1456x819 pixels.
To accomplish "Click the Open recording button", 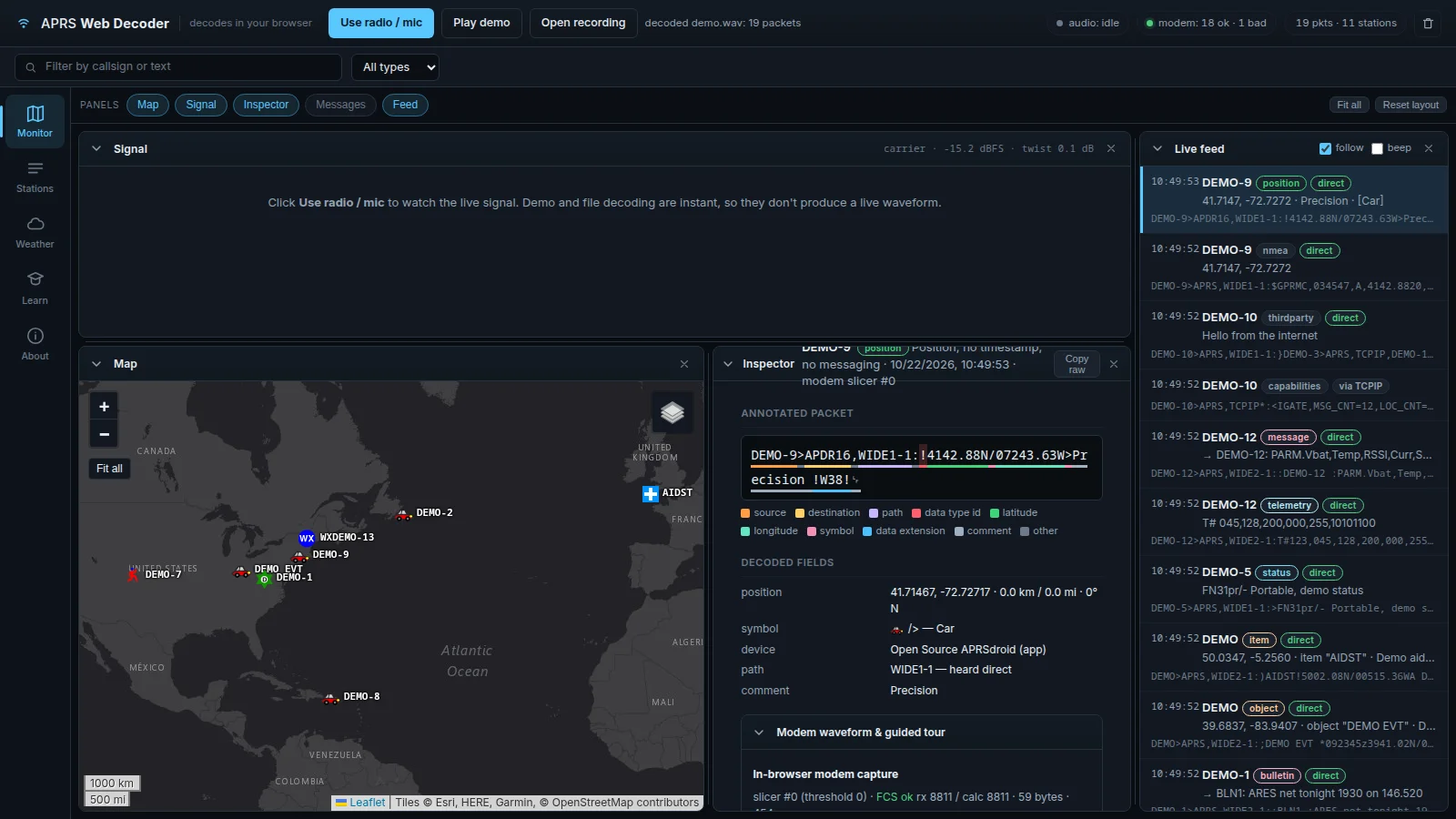I will pyautogui.click(x=583, y=23).
